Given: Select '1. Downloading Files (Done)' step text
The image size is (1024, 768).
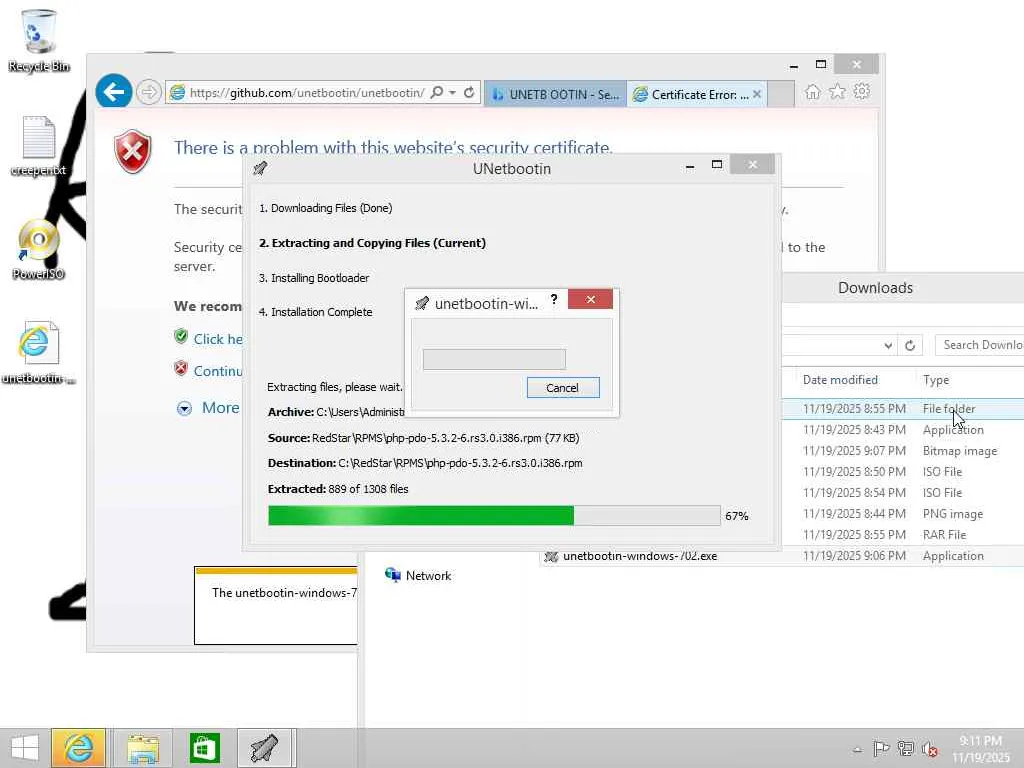Looking at the screenshot, I should pyautogui.click(x=325, y=208).
